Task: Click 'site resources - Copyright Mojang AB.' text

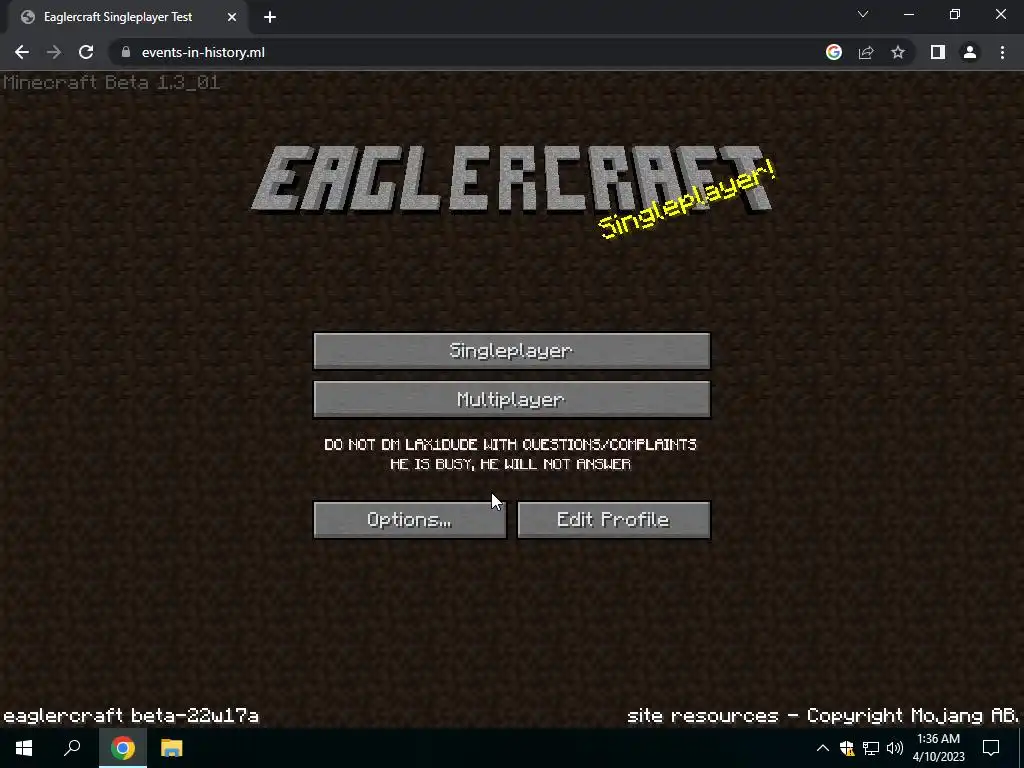Action: pyautogui.click(x=823, y=716)
